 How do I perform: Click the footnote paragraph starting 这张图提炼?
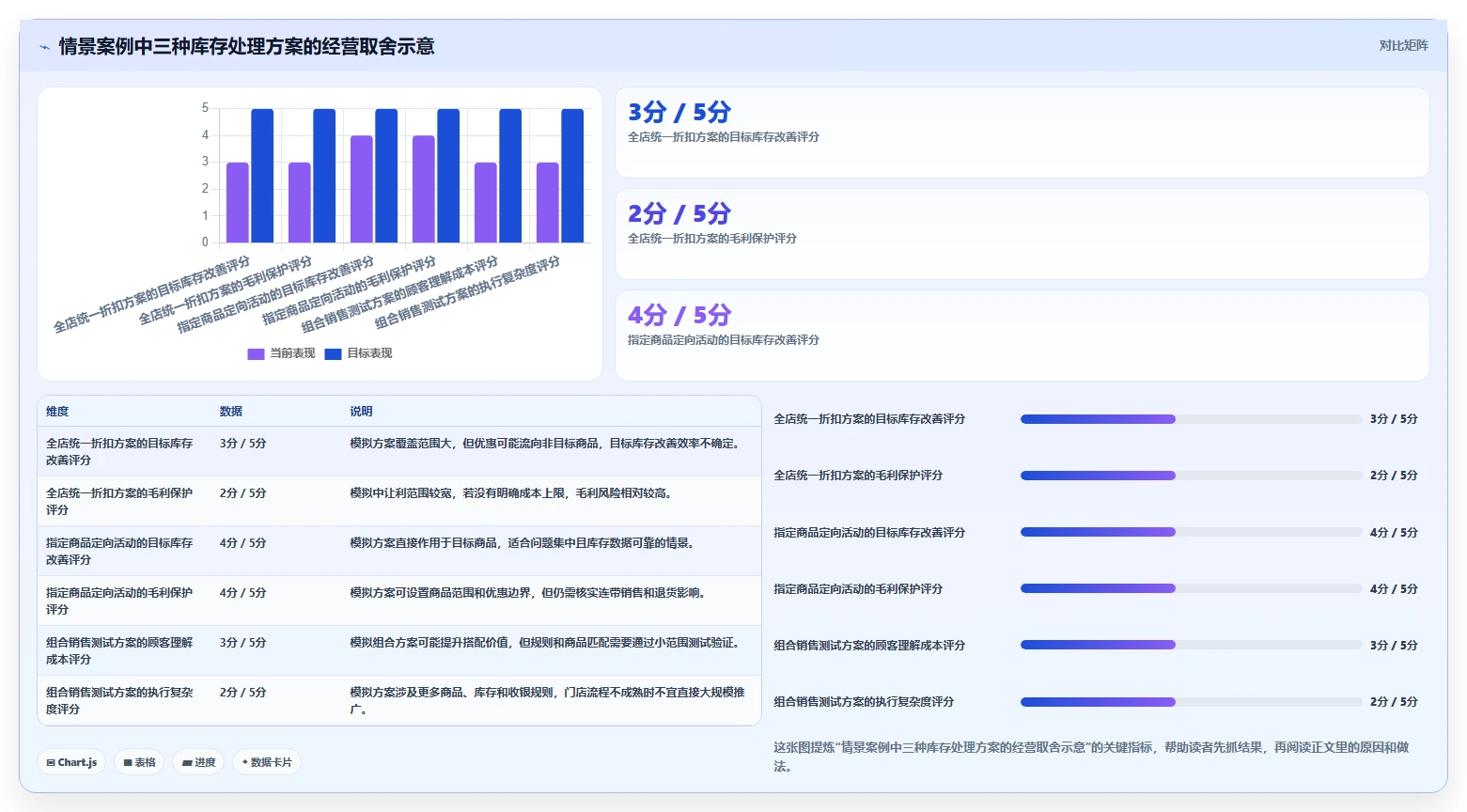tap(1091, 757)
